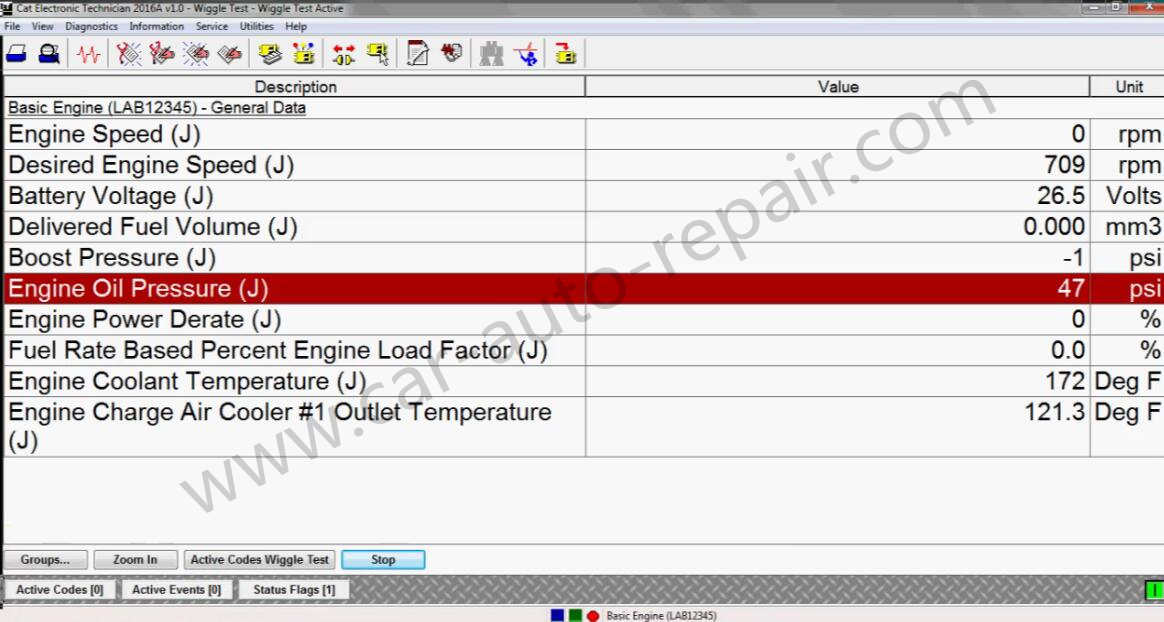
Task: Click Basic Engine (LAB12345) - General Data heading
Action: click(x=157, y=108)
